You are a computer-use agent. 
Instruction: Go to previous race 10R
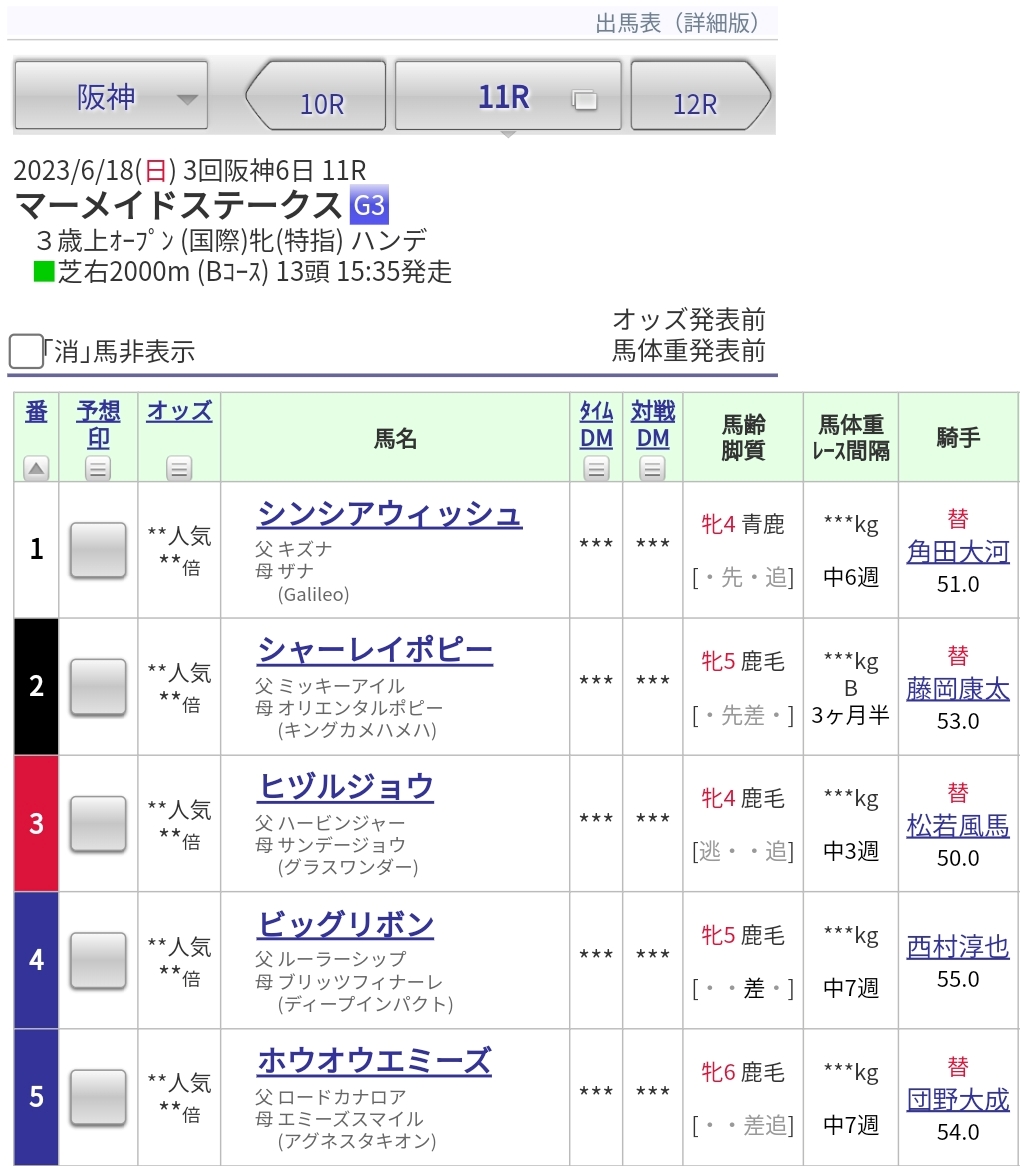click(x=316, y=97)
